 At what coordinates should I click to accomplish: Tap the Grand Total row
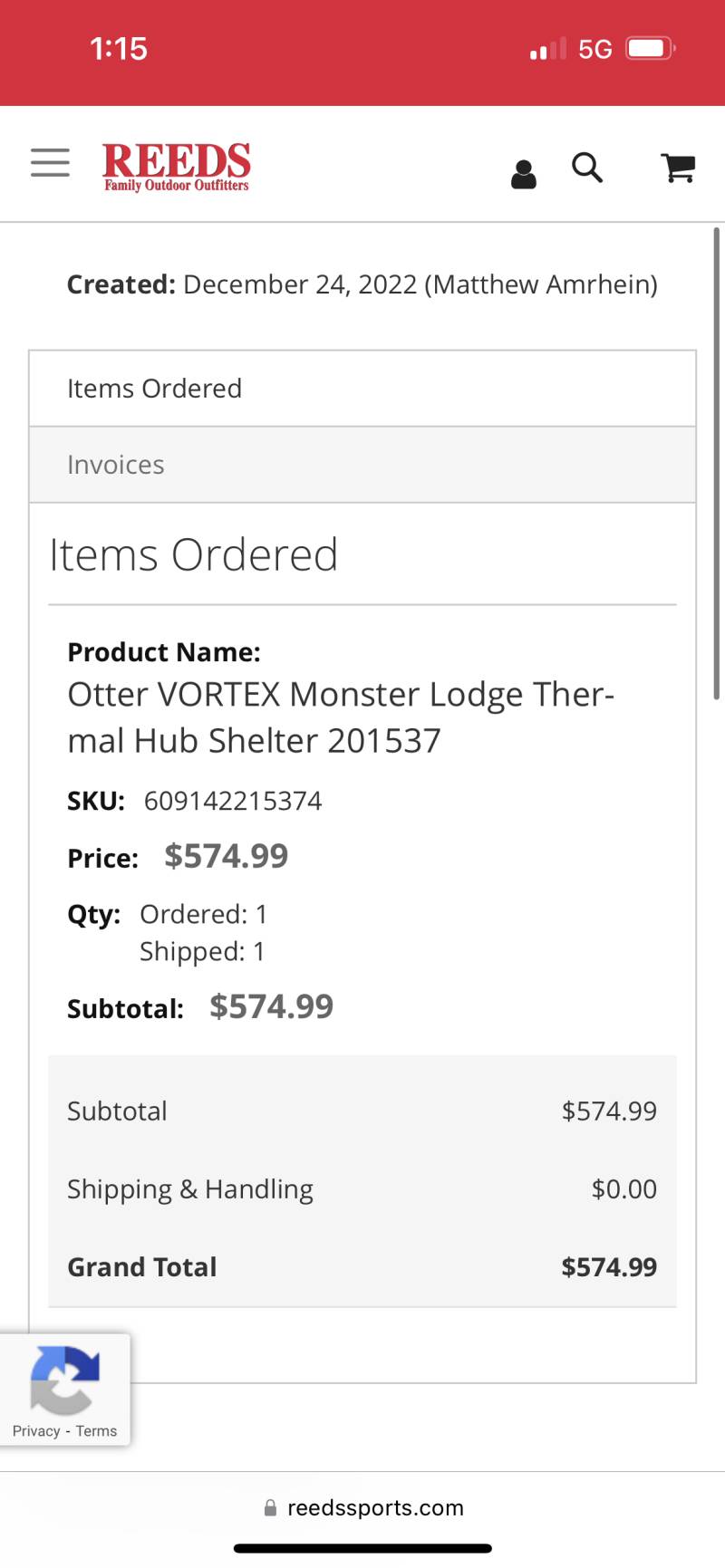pos(362,1266)
